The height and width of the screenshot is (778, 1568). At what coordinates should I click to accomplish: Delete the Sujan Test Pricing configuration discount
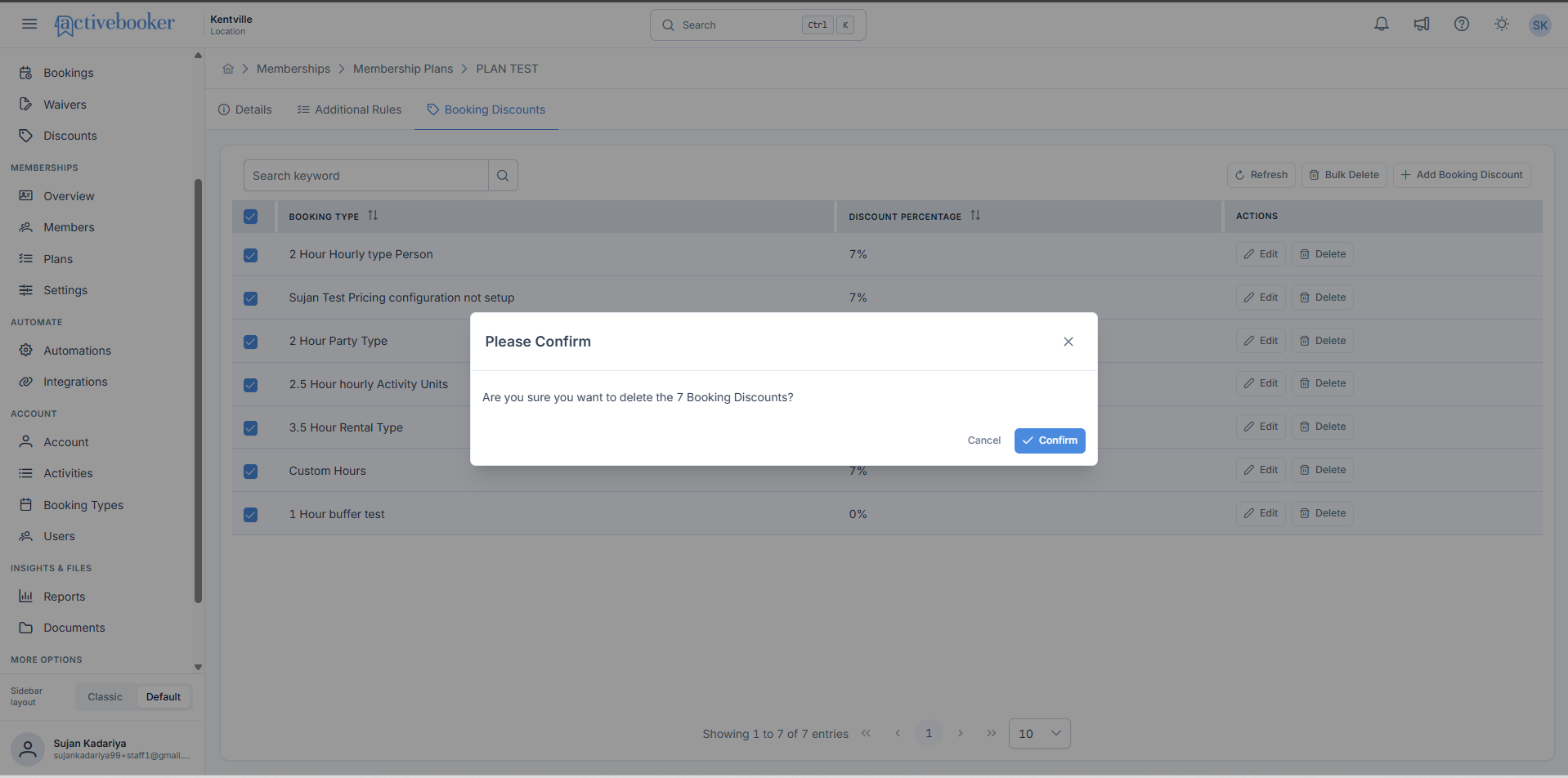[x=1323, y=297]
